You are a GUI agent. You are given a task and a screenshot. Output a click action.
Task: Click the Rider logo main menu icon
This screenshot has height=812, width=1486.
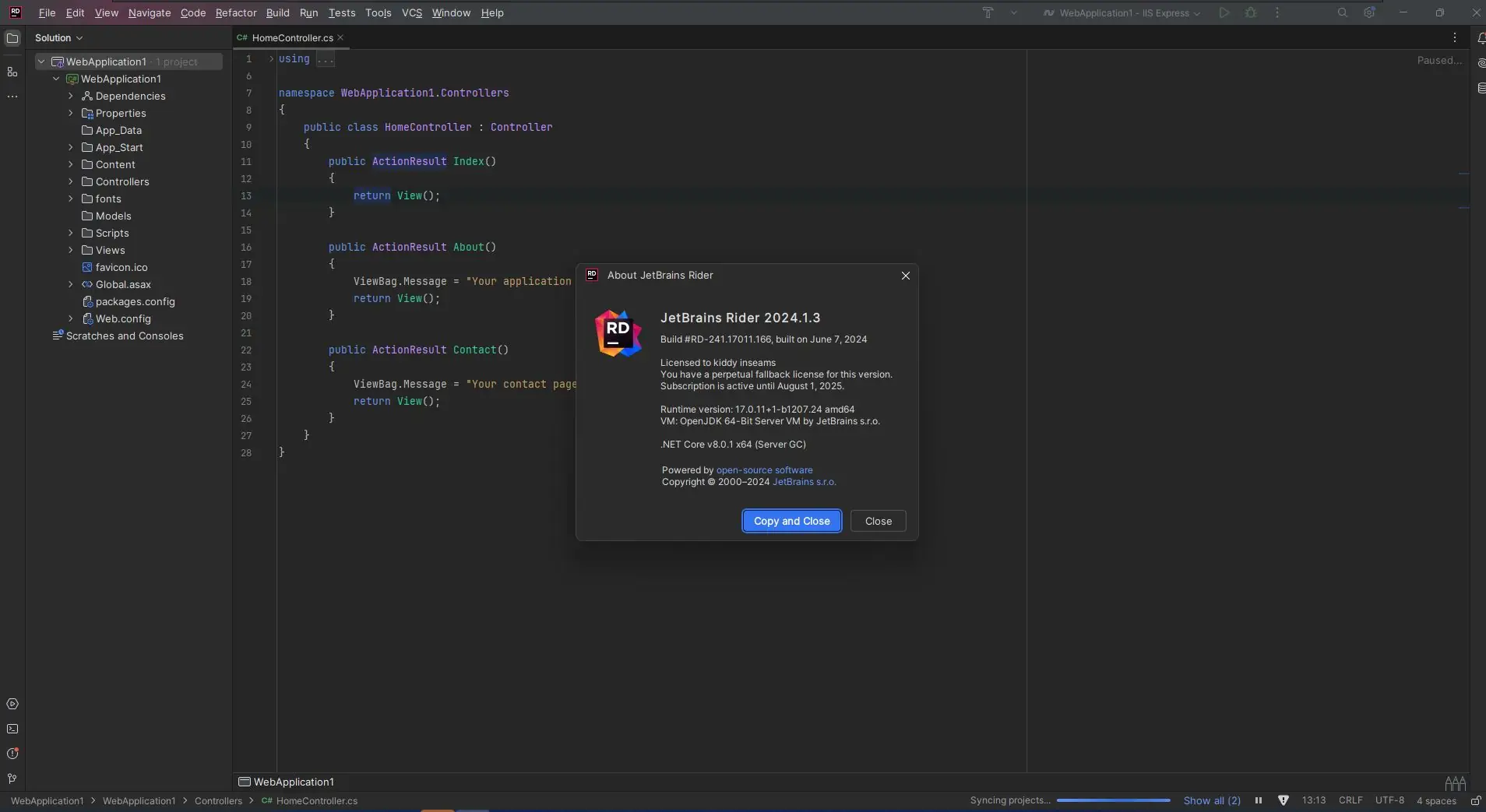click(15, 12)
